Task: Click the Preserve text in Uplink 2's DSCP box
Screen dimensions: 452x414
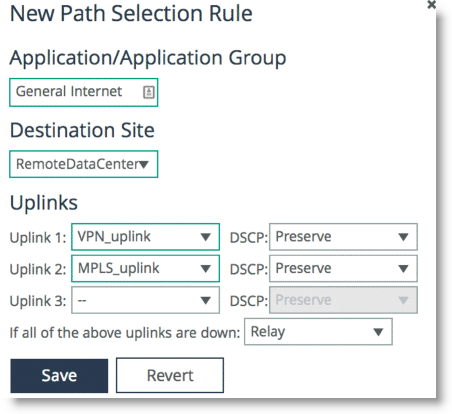Action: 303,268
